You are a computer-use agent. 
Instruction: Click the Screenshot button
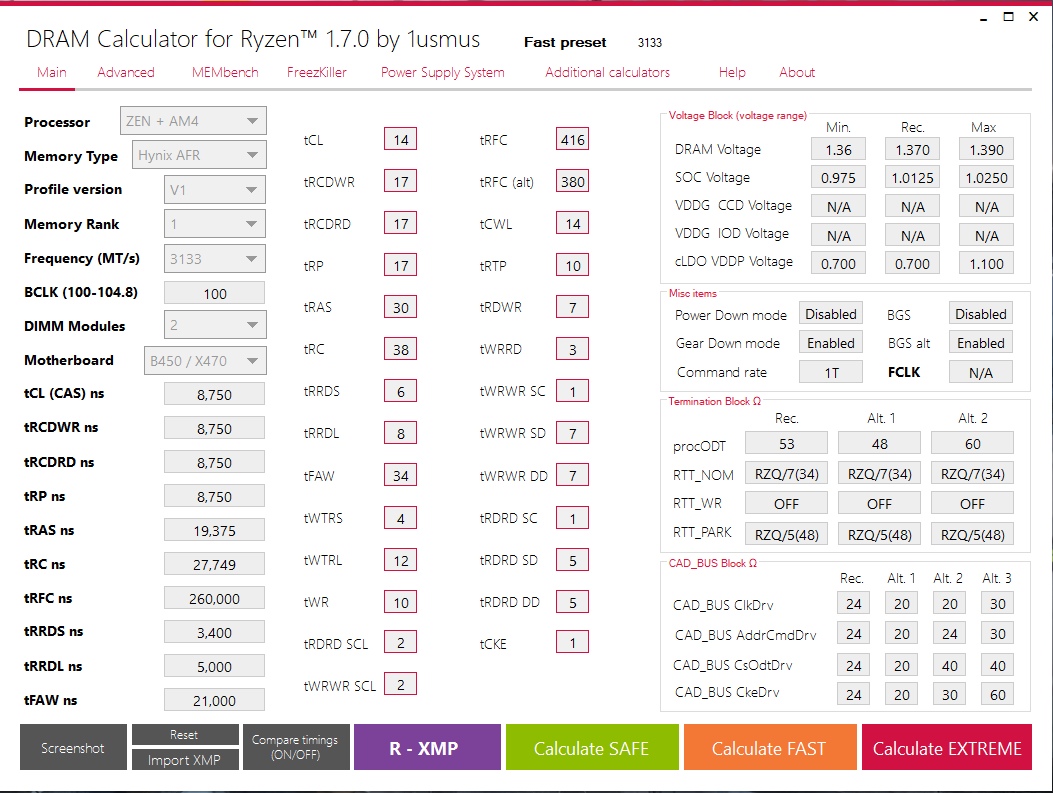pos(73,747)
